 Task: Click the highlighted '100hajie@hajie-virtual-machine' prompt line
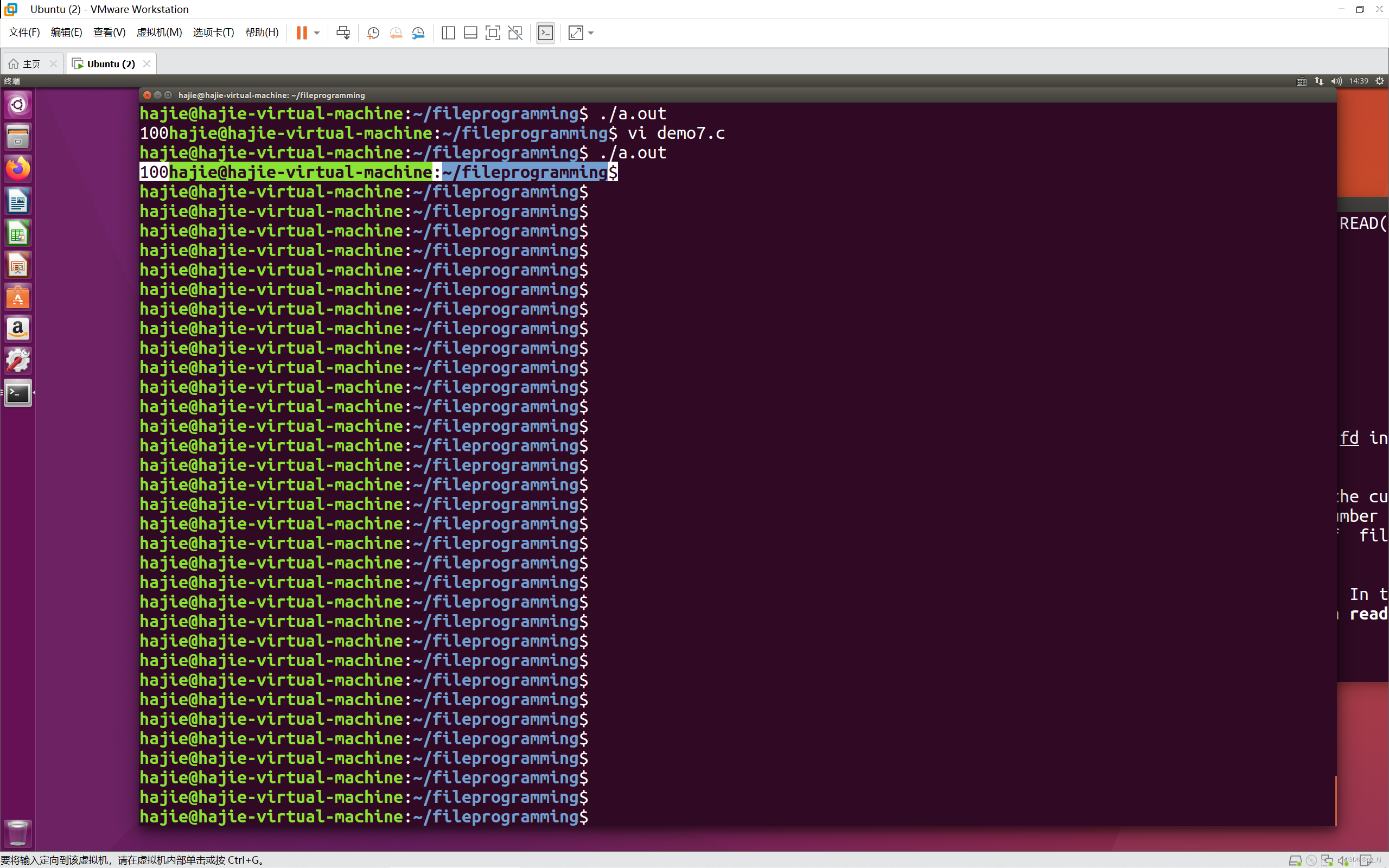tap(379, 172)
